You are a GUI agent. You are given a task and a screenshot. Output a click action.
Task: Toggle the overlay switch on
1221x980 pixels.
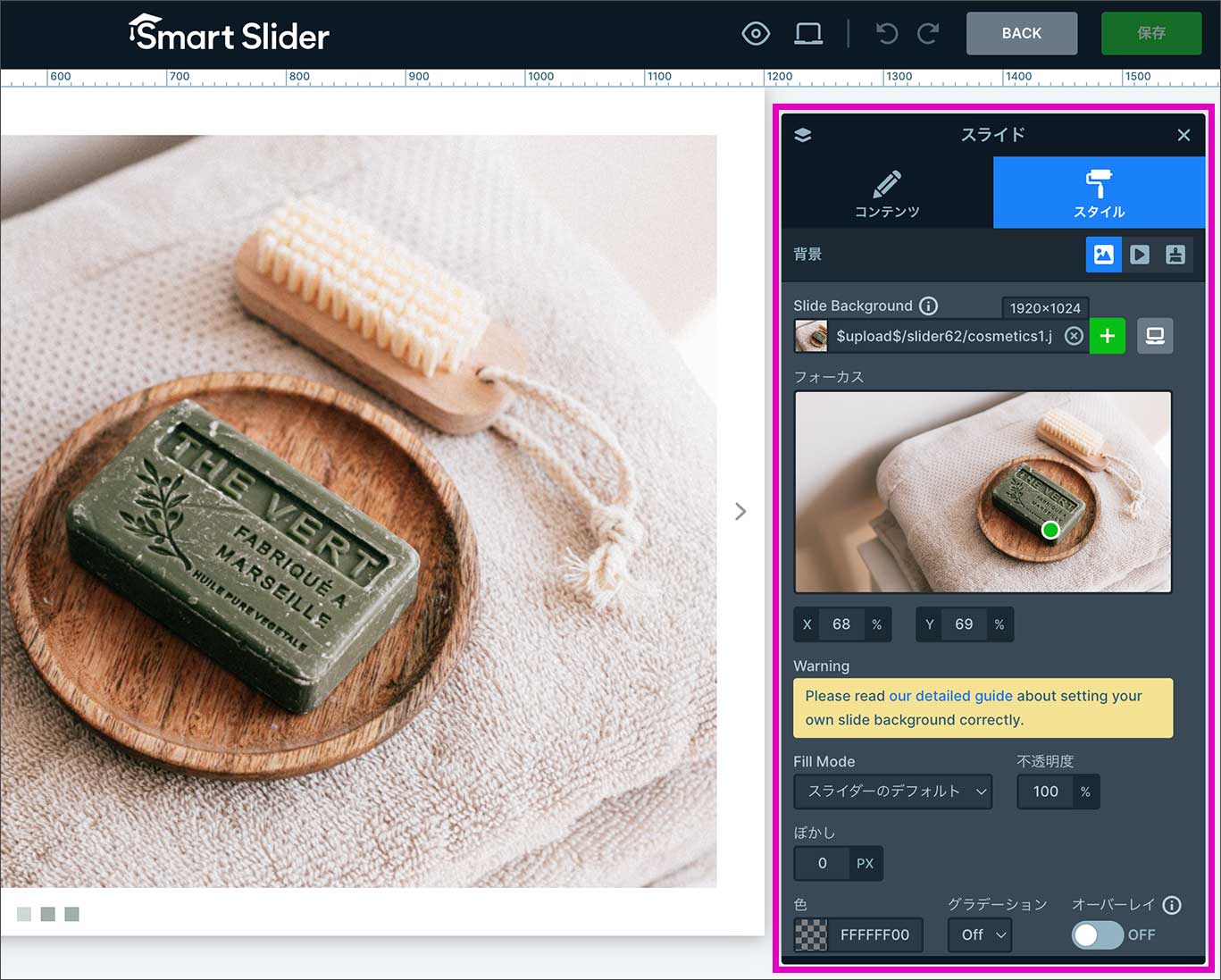[x=1097, y=934]
